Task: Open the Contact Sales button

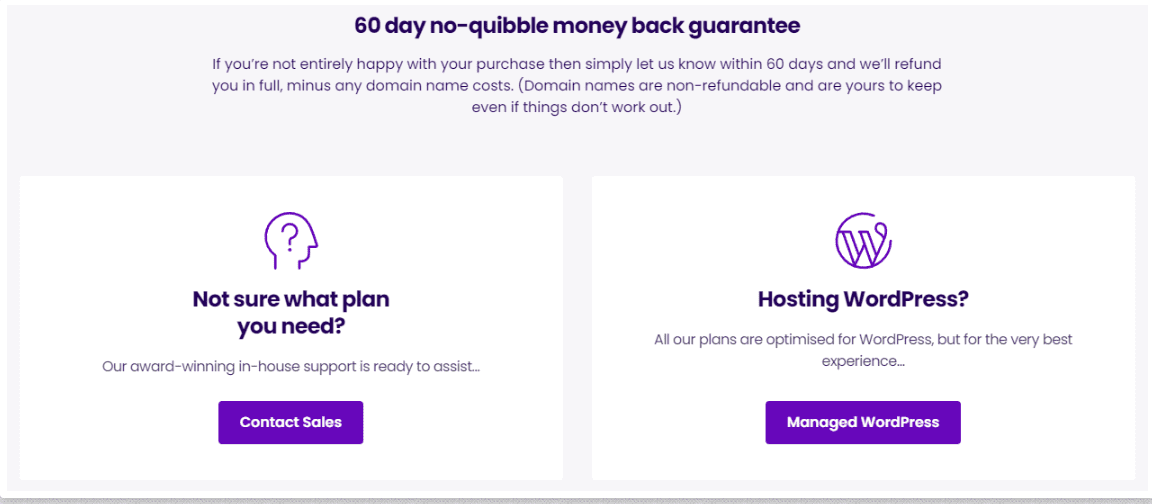Action: (x=290, y=422)
